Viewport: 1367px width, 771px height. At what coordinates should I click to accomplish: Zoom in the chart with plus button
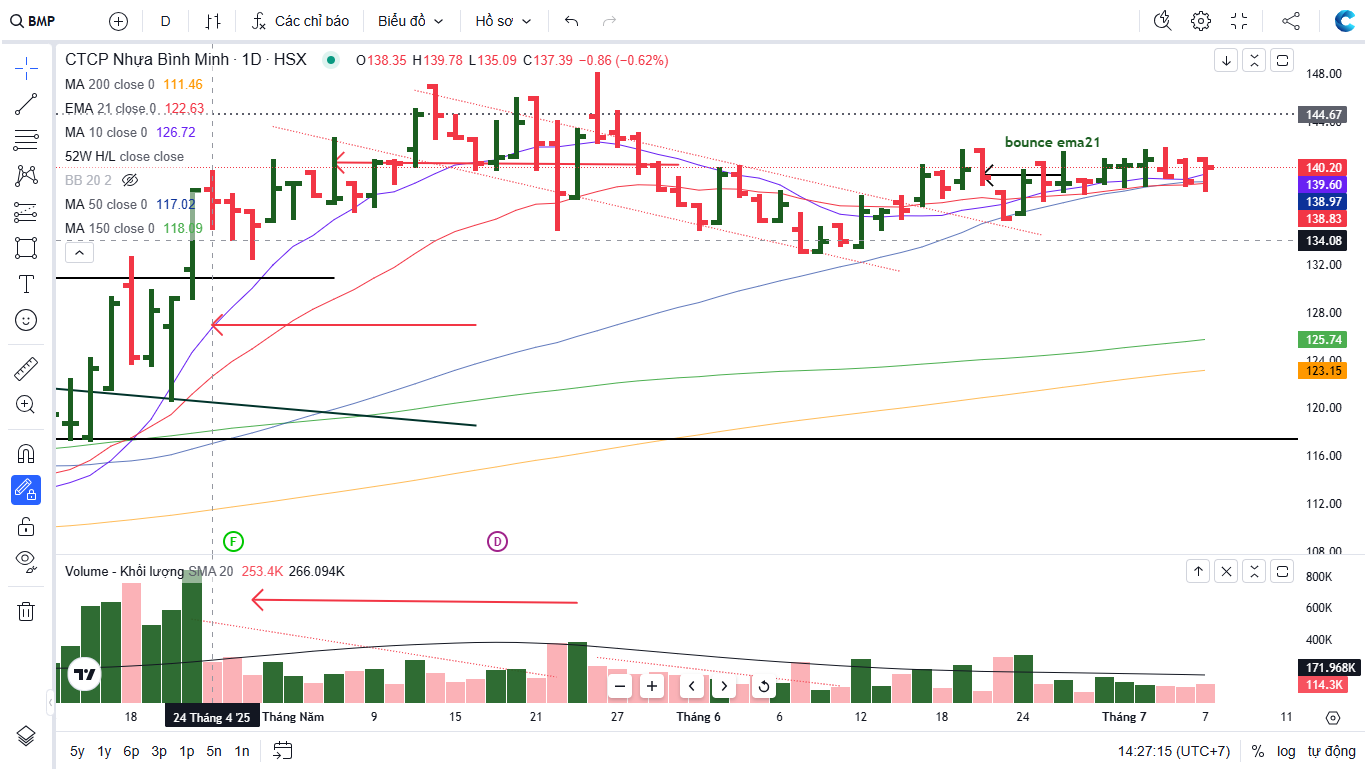[652, 686]
